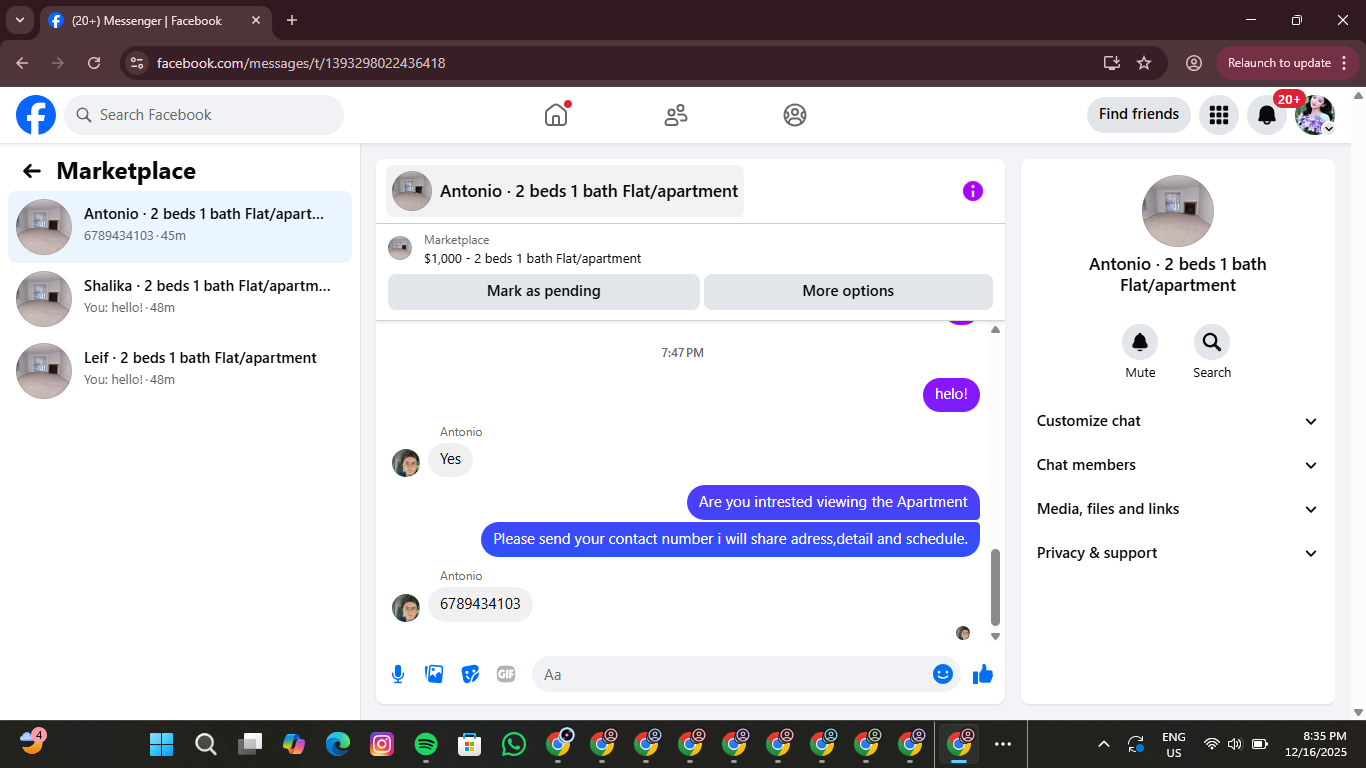This screenshot has height=768, width=1366.
Task: Open the Facebook home feed icon
Action: tap(556, 115)
